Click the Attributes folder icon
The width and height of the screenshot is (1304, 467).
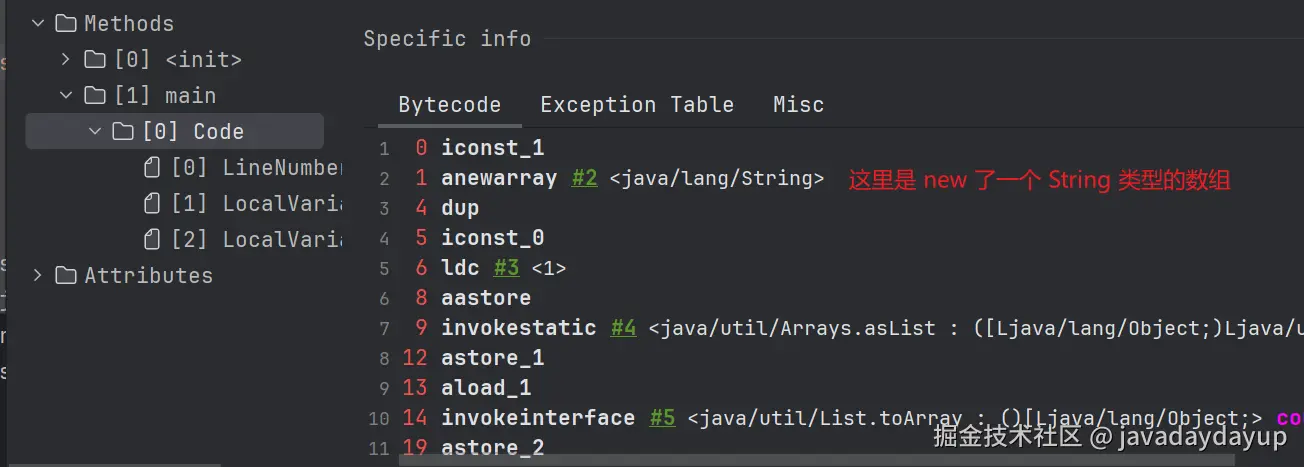(x=66, y=275)
